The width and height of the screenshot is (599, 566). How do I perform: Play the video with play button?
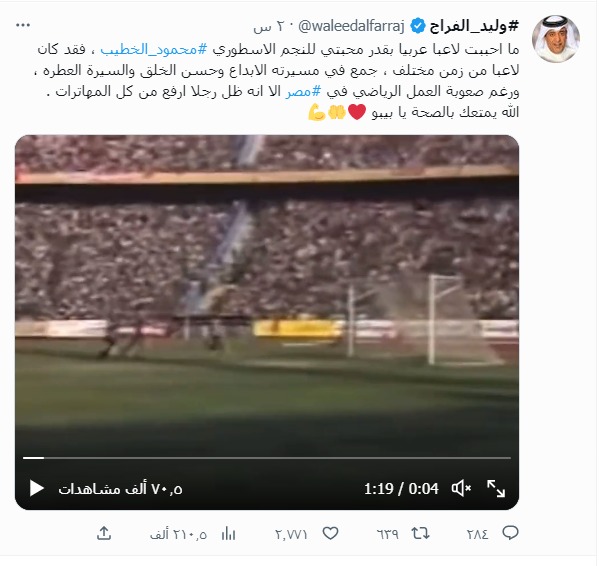coord(37,488)
